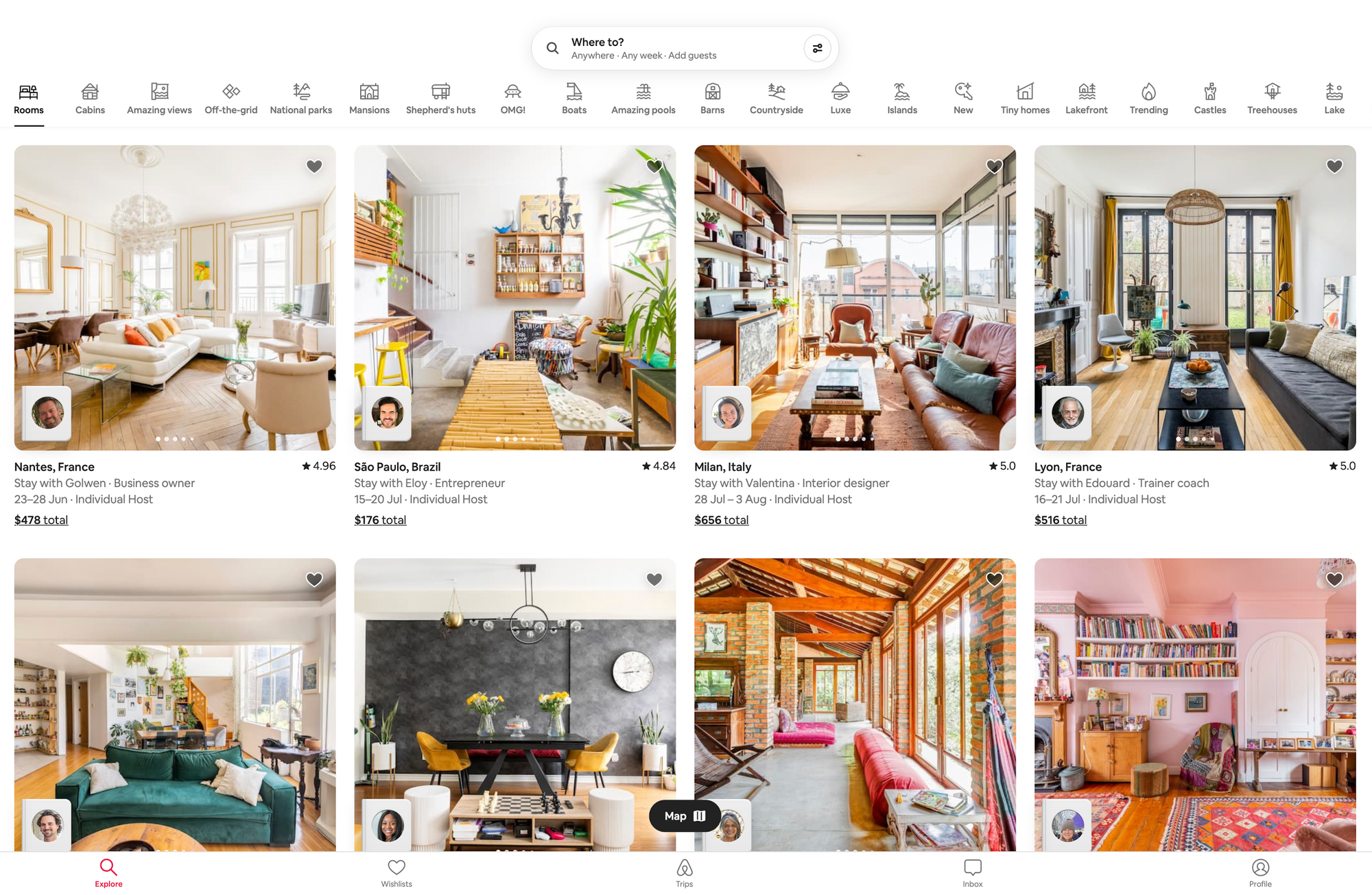Browse the Treehouses category
Screen dimensions: 1372x895
pyautogui.click(x=1271, y=98)
